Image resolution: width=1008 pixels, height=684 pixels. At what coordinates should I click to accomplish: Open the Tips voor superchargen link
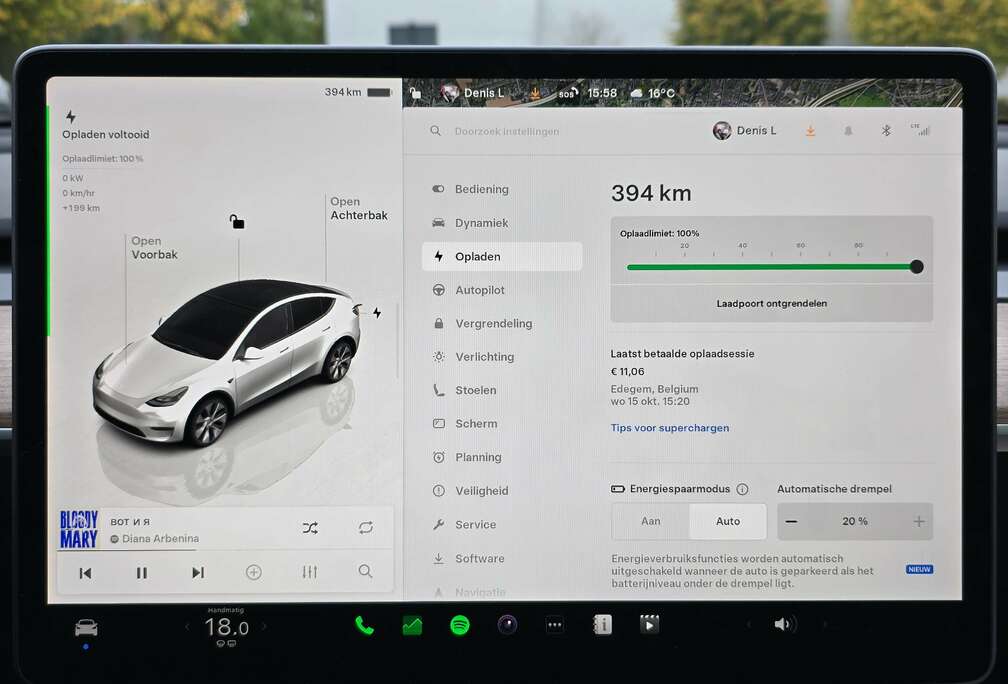point(670,427)
